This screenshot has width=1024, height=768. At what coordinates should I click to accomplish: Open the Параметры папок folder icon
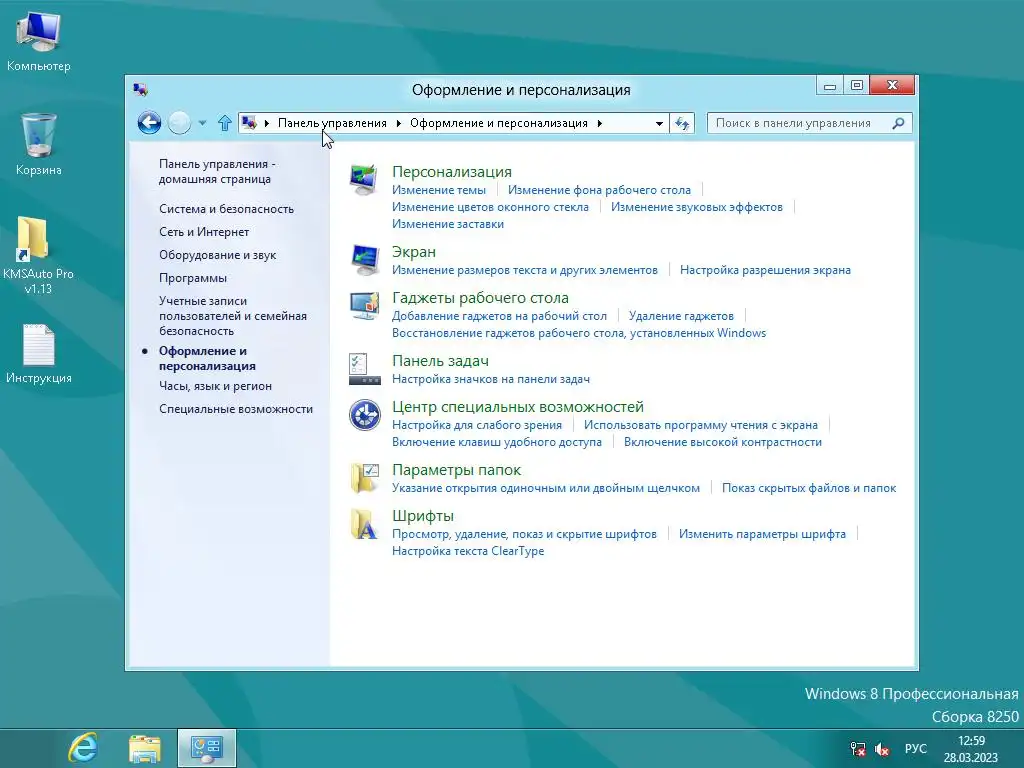(x=364, y=477)
